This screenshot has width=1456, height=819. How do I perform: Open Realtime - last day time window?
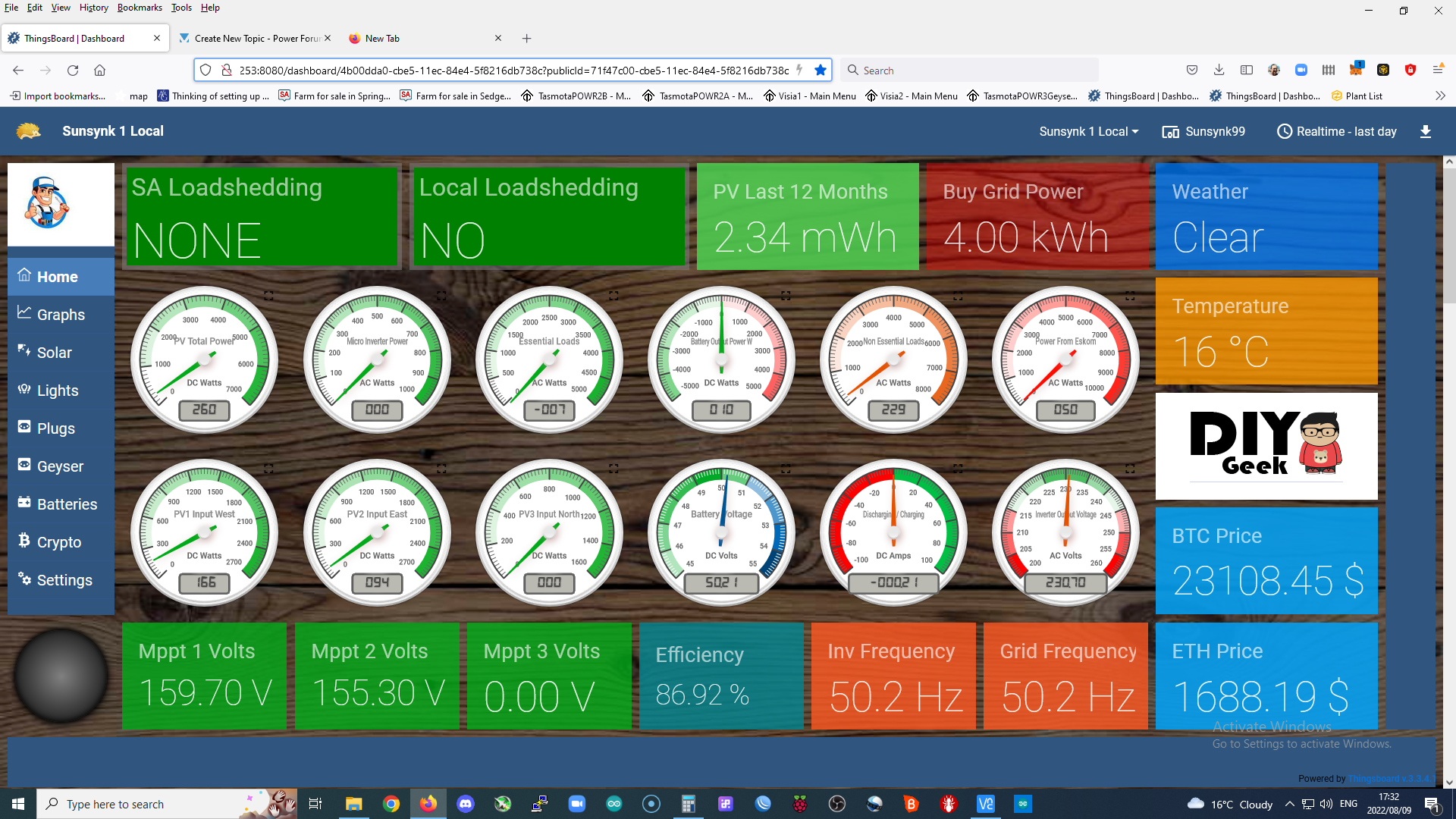1337,131
